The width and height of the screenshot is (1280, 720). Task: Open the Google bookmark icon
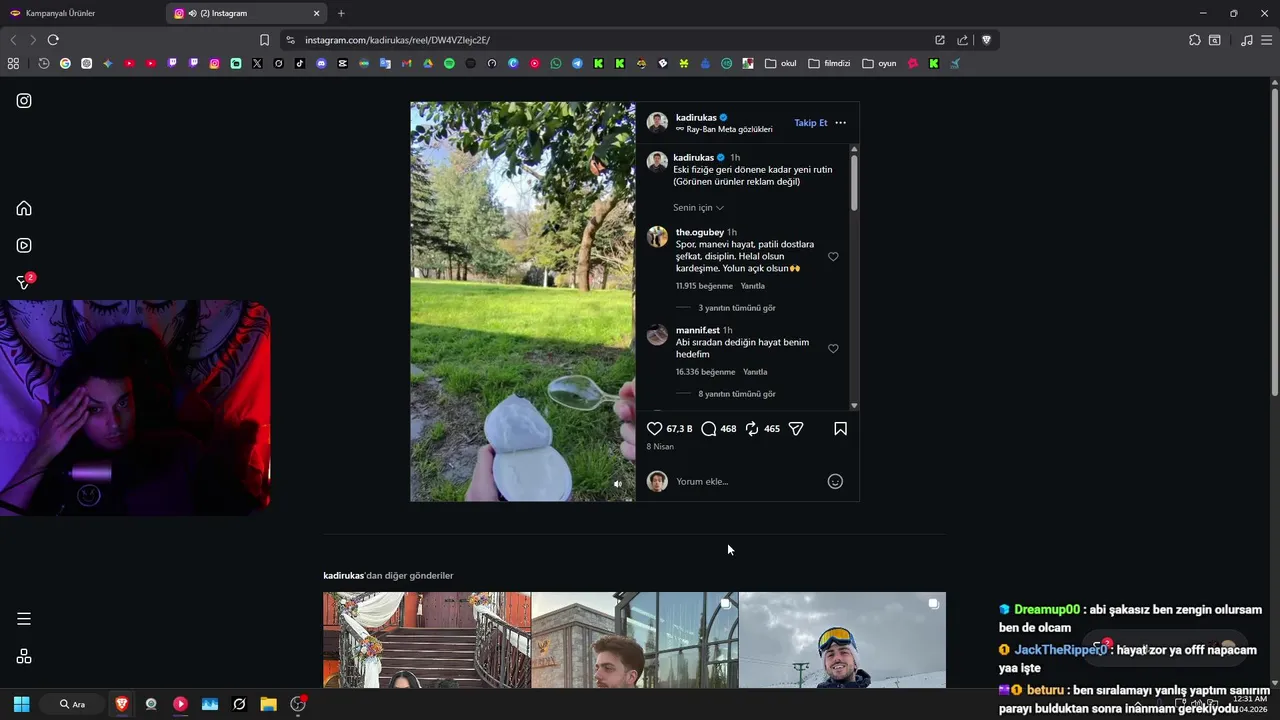(65, 63)
